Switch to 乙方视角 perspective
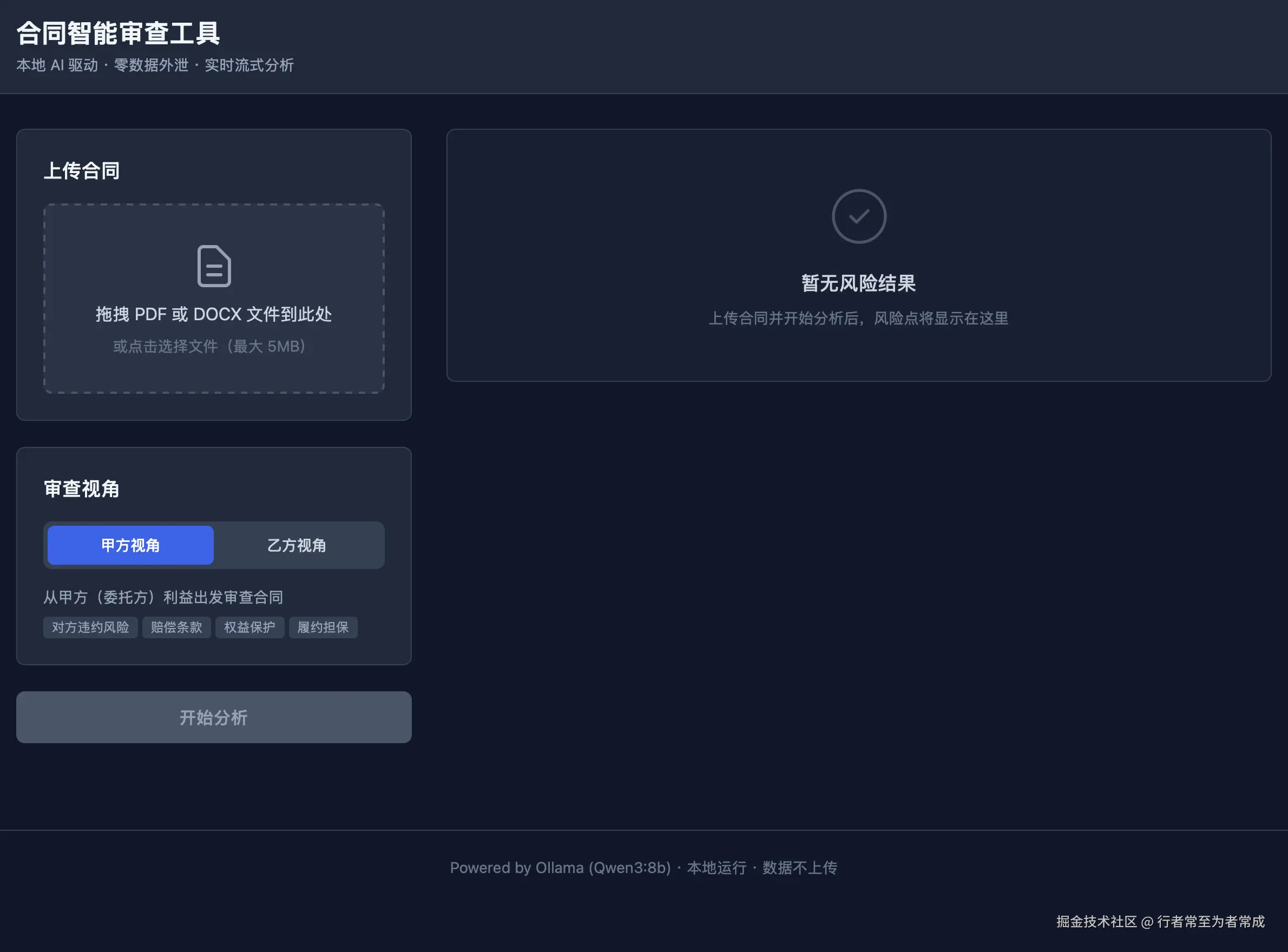 point(297,545)
